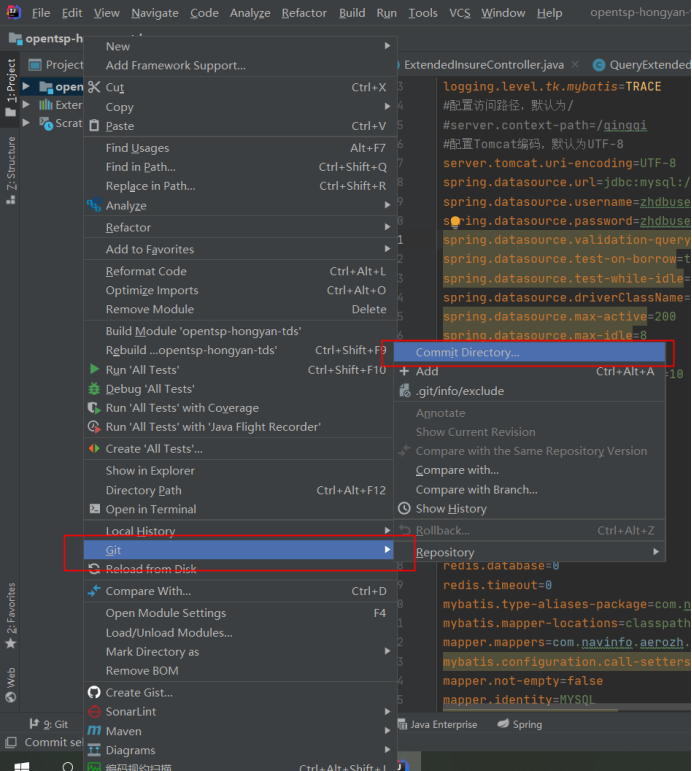Click the GitHub Create Gist icon
The width and height of the screenshot is (692, 771).
(x=94, y=692)
